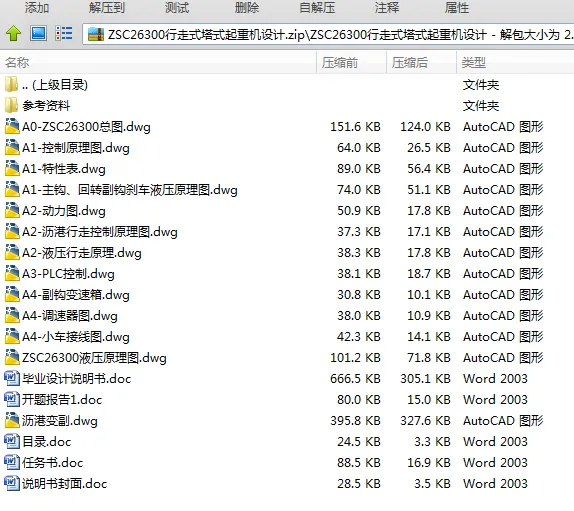Click the 71.8 KB compressed size value
Screen dimensions: 574x511
coord(429,358)
